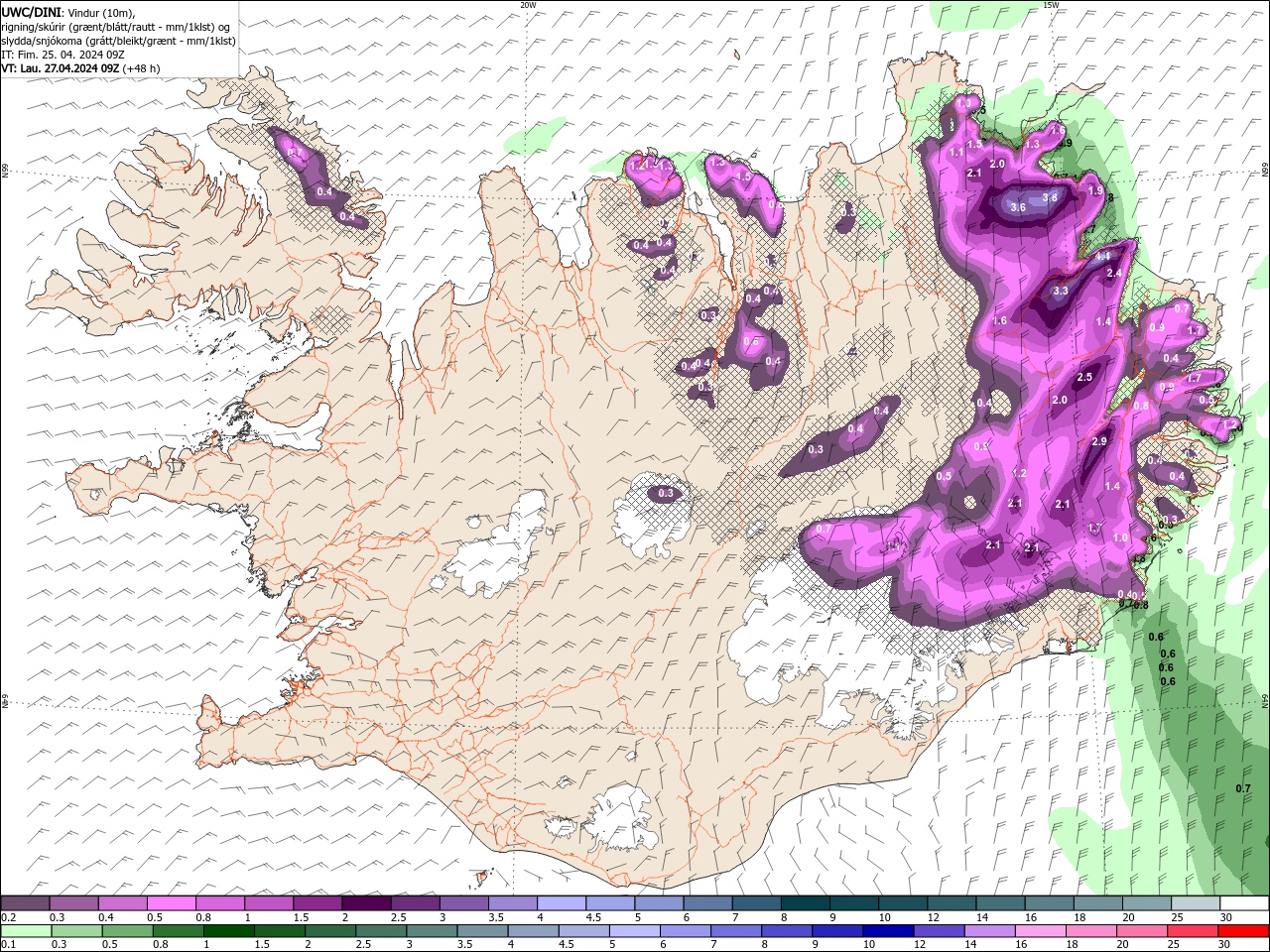Select the lavender snow swatch starting at 4
Viewport: 1270px width, 952px height.
pyautogui.click(x=561, y=903)
